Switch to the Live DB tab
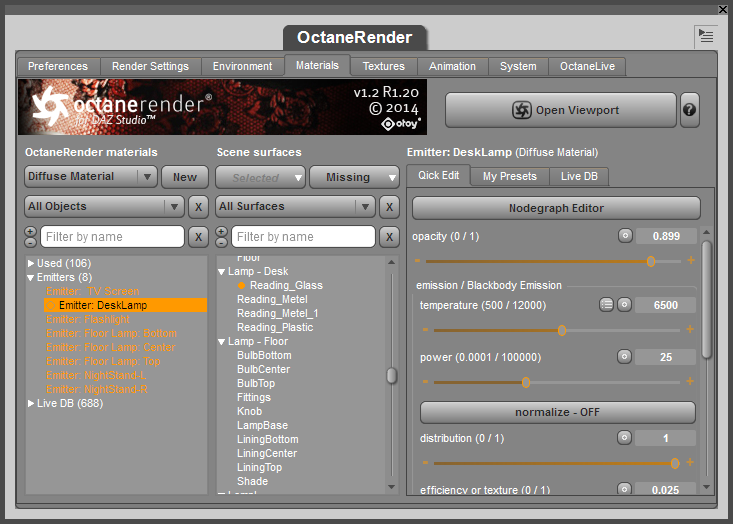733x524 pixels. (x=579, y=177)
